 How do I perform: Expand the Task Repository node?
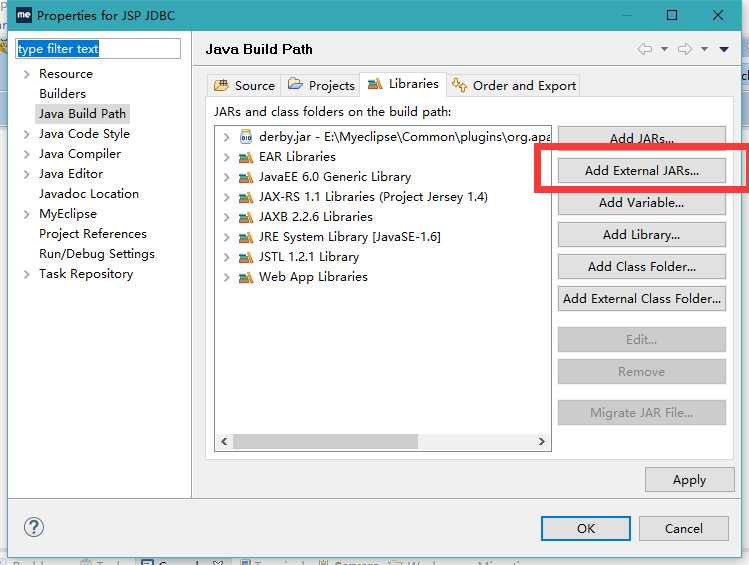tap(27, 274)
